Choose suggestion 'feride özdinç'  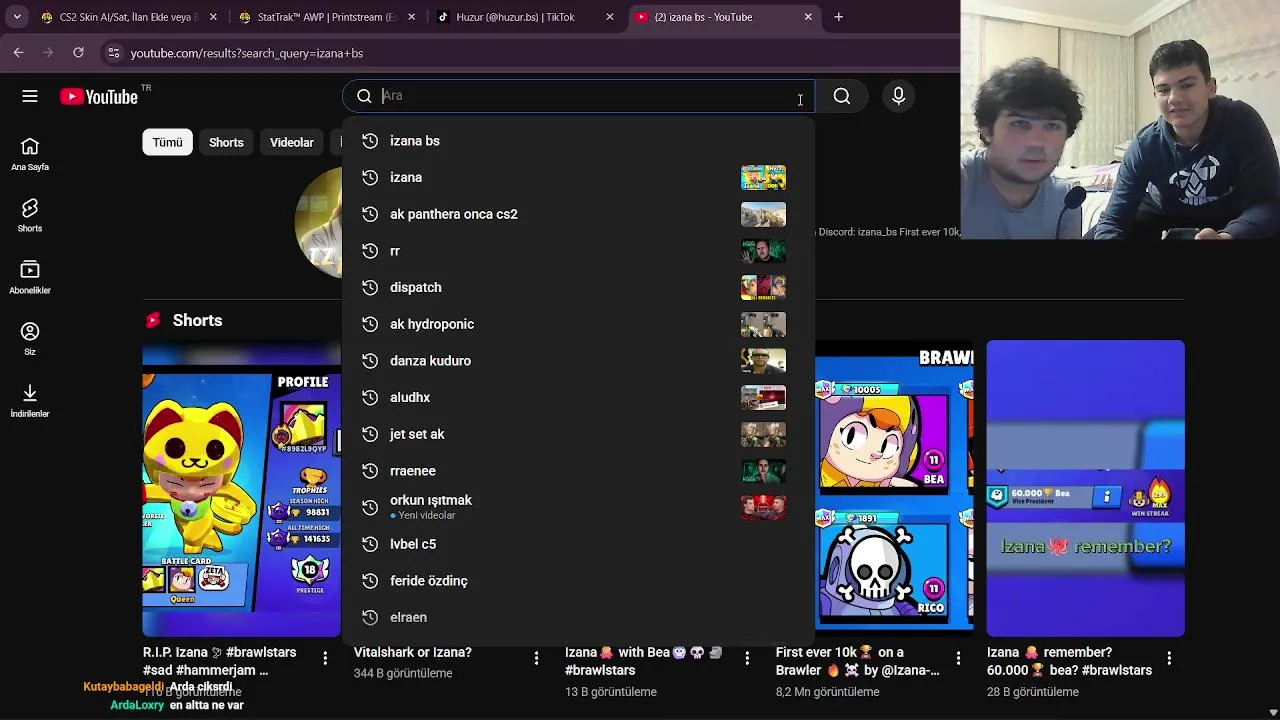point(578,581)
